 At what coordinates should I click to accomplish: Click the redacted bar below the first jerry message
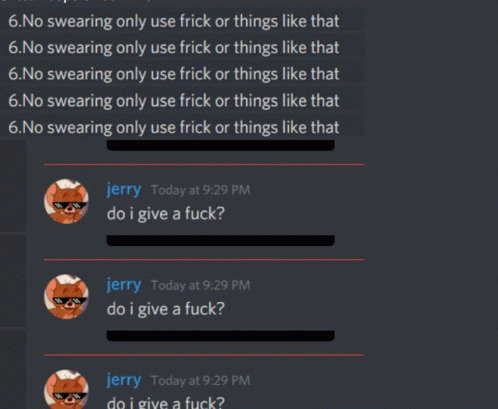click(220, 240)
